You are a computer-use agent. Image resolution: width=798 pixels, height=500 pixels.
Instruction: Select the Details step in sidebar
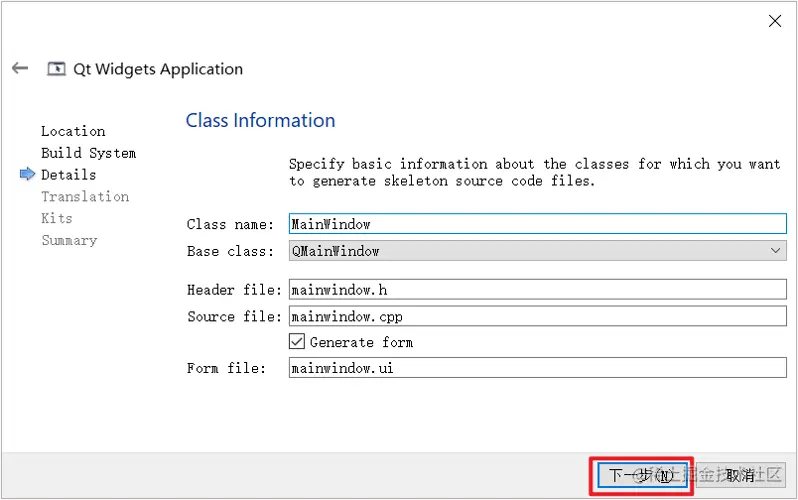(x=68, y=175)
